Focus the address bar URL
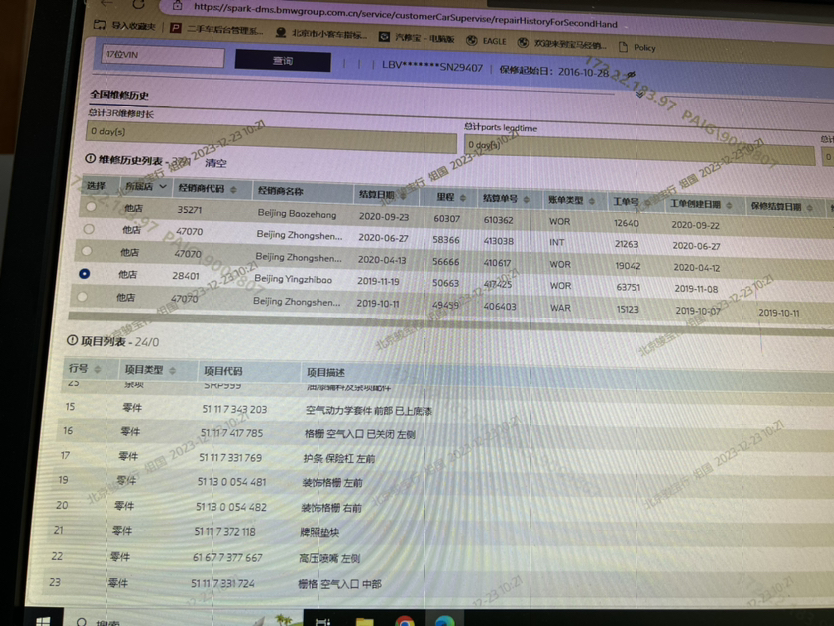Viewport: 834px width, 626px height. (405, 15)
